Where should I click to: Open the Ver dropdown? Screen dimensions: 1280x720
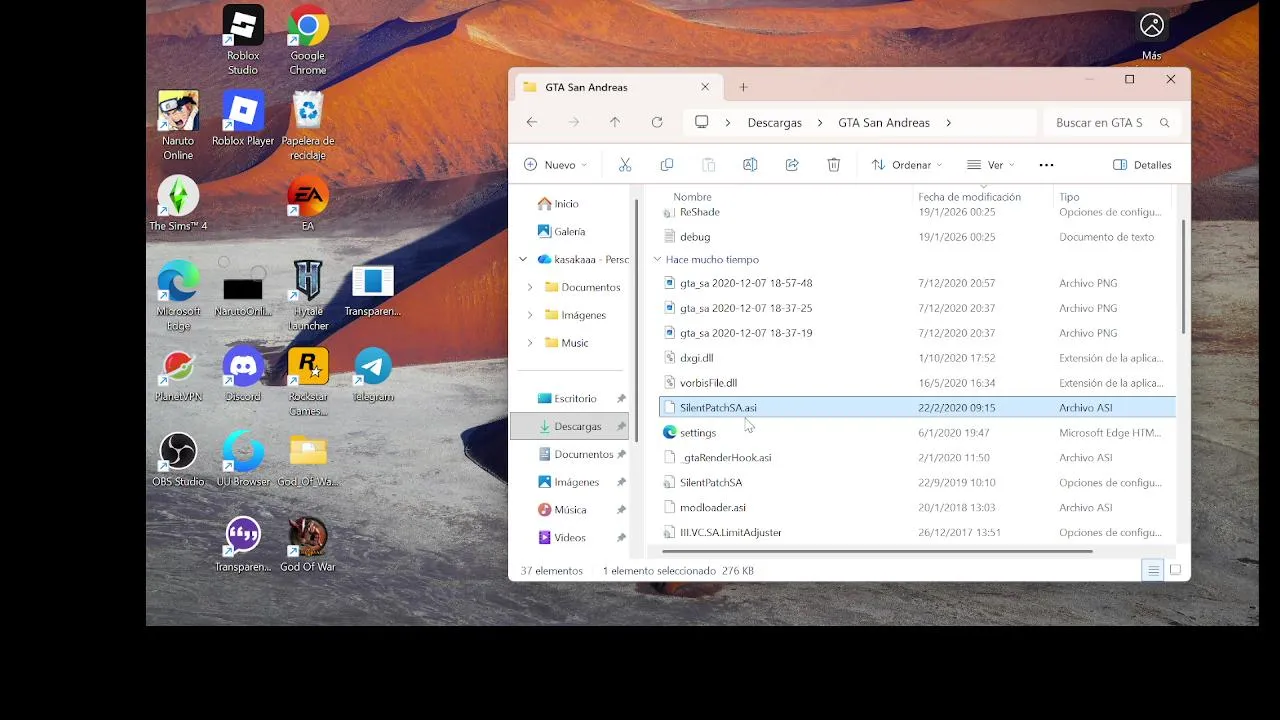(x=991, y=165)
